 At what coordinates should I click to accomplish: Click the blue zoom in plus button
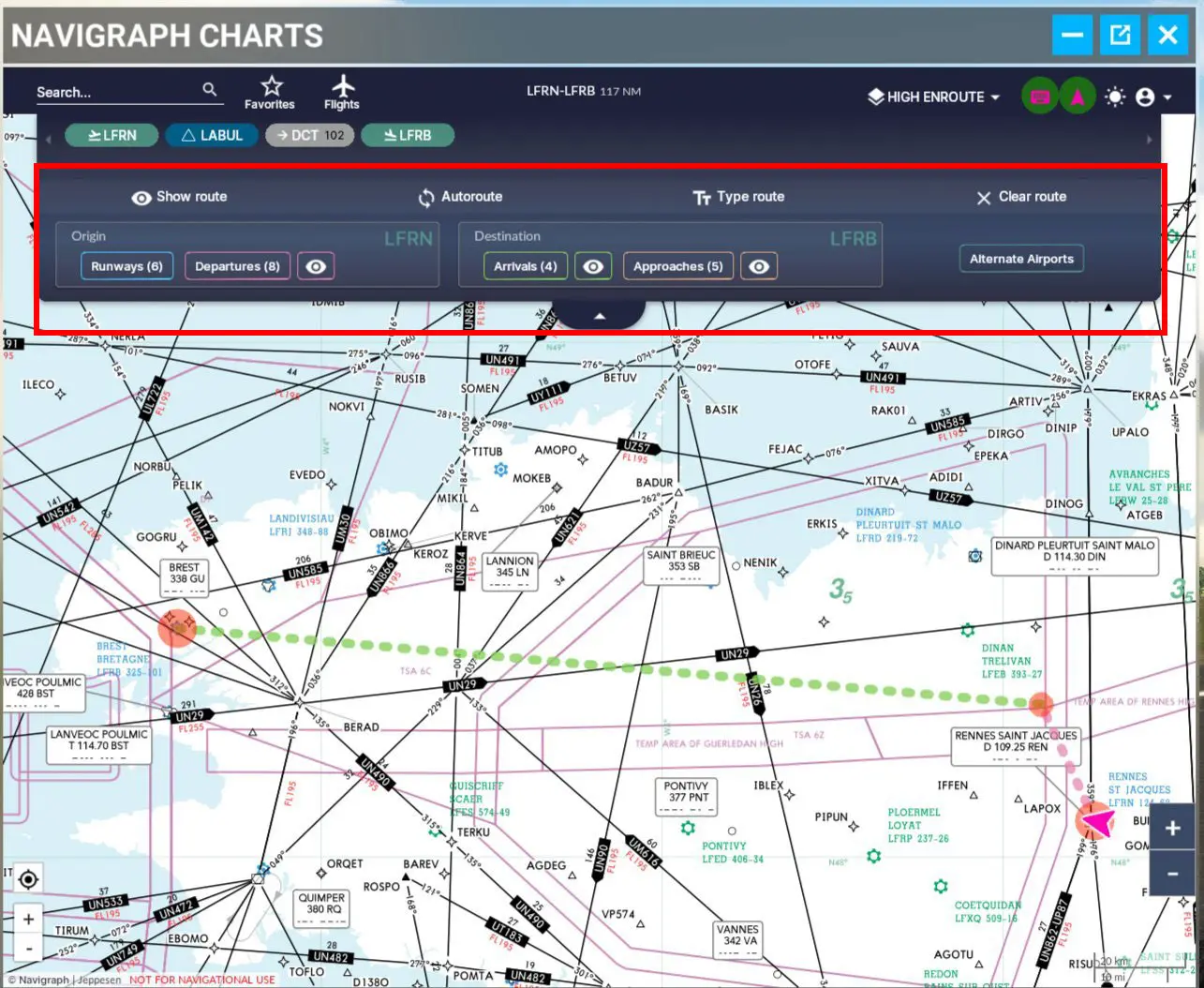click(x=1172, y=828)
